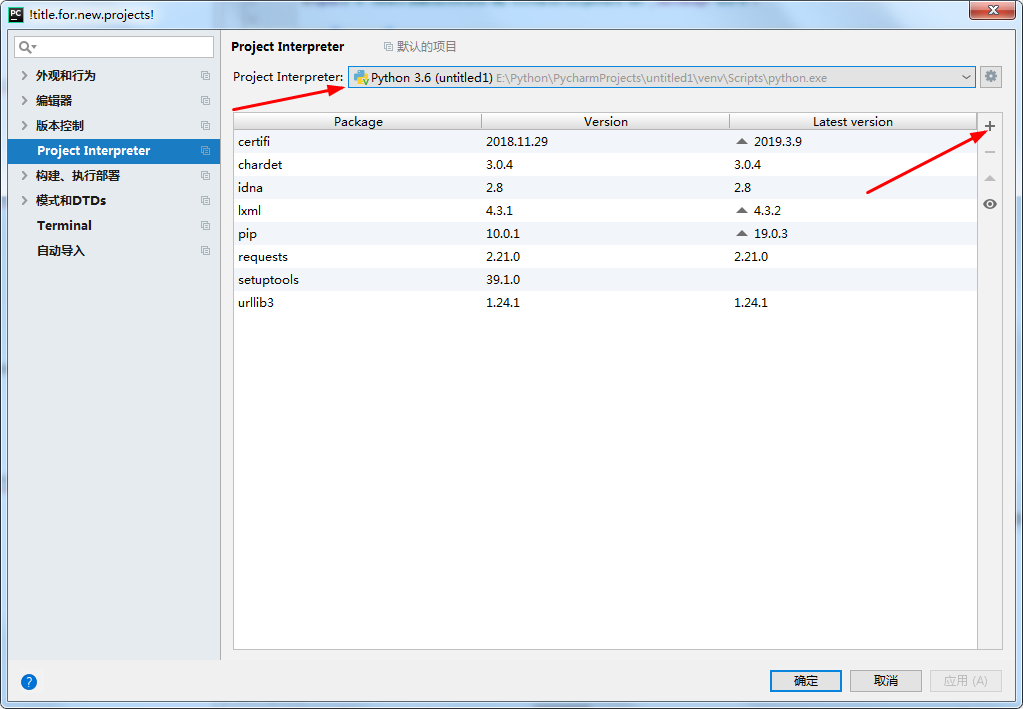Click copy icon beside 模式和DTDs
The width and height of the screenshot is (1023, 709).
pyautogui.click(x=206, y=200)
